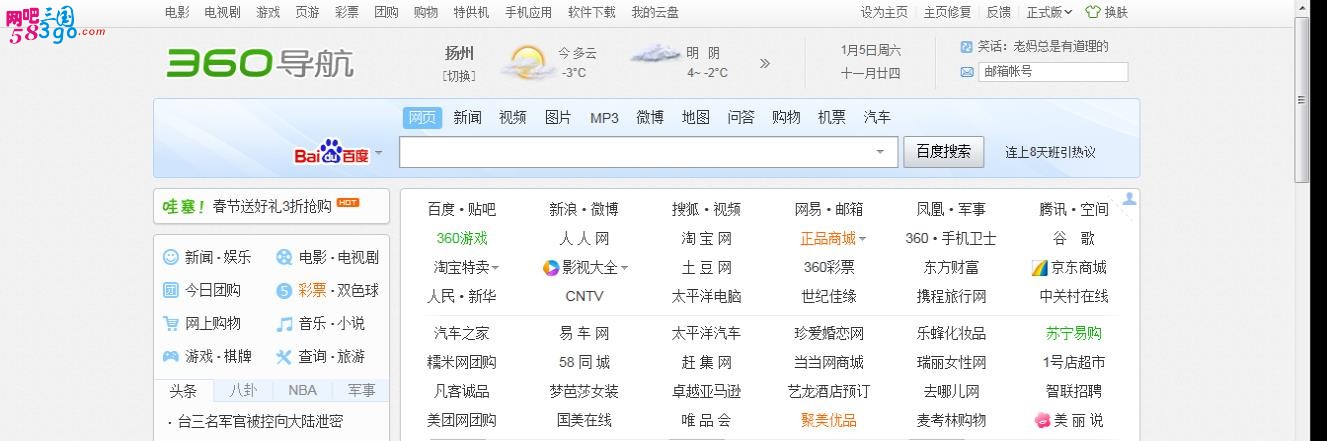
Task: Switch city using [切换] link
Action: pos(459,75)
